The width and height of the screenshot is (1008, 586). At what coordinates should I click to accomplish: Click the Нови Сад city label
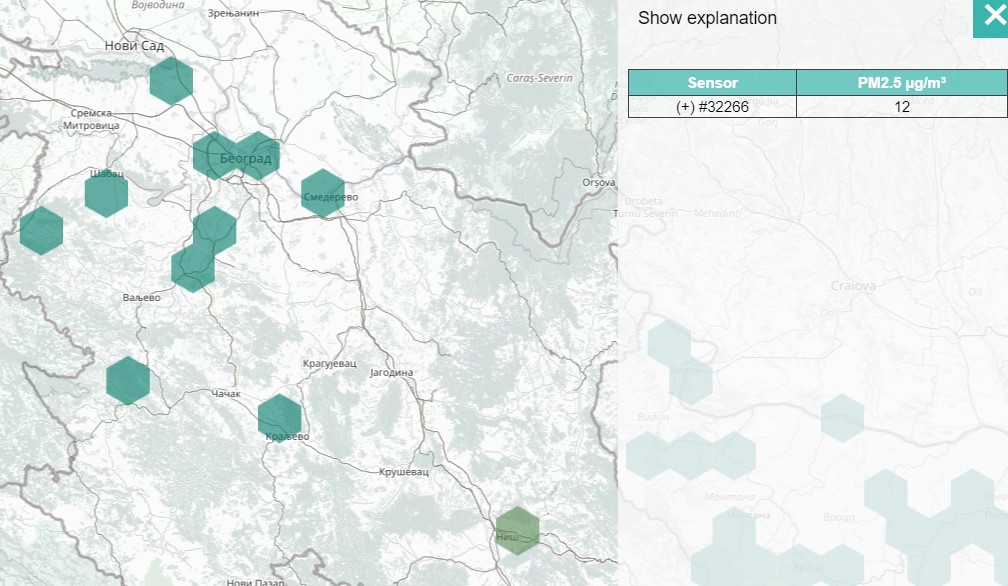[x=134, y=46]
